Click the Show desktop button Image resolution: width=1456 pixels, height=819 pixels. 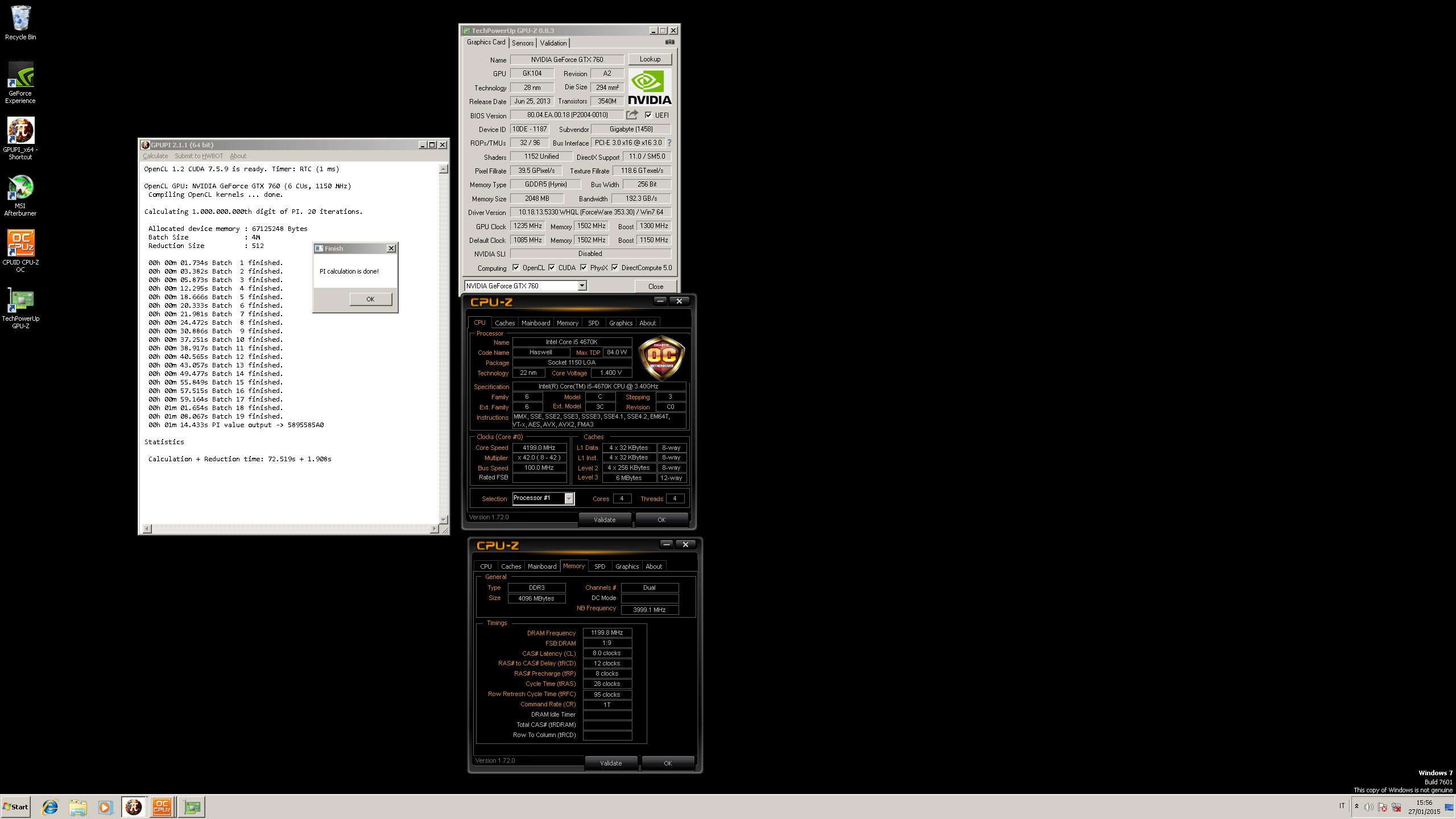pos(1449,807)
